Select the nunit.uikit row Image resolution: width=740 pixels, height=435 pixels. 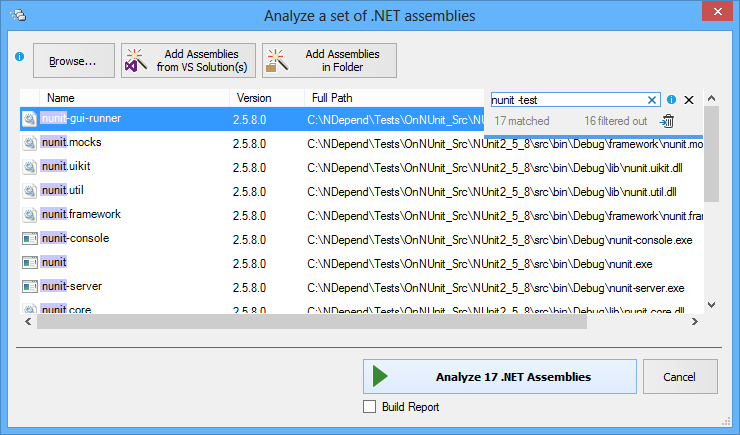362,167
